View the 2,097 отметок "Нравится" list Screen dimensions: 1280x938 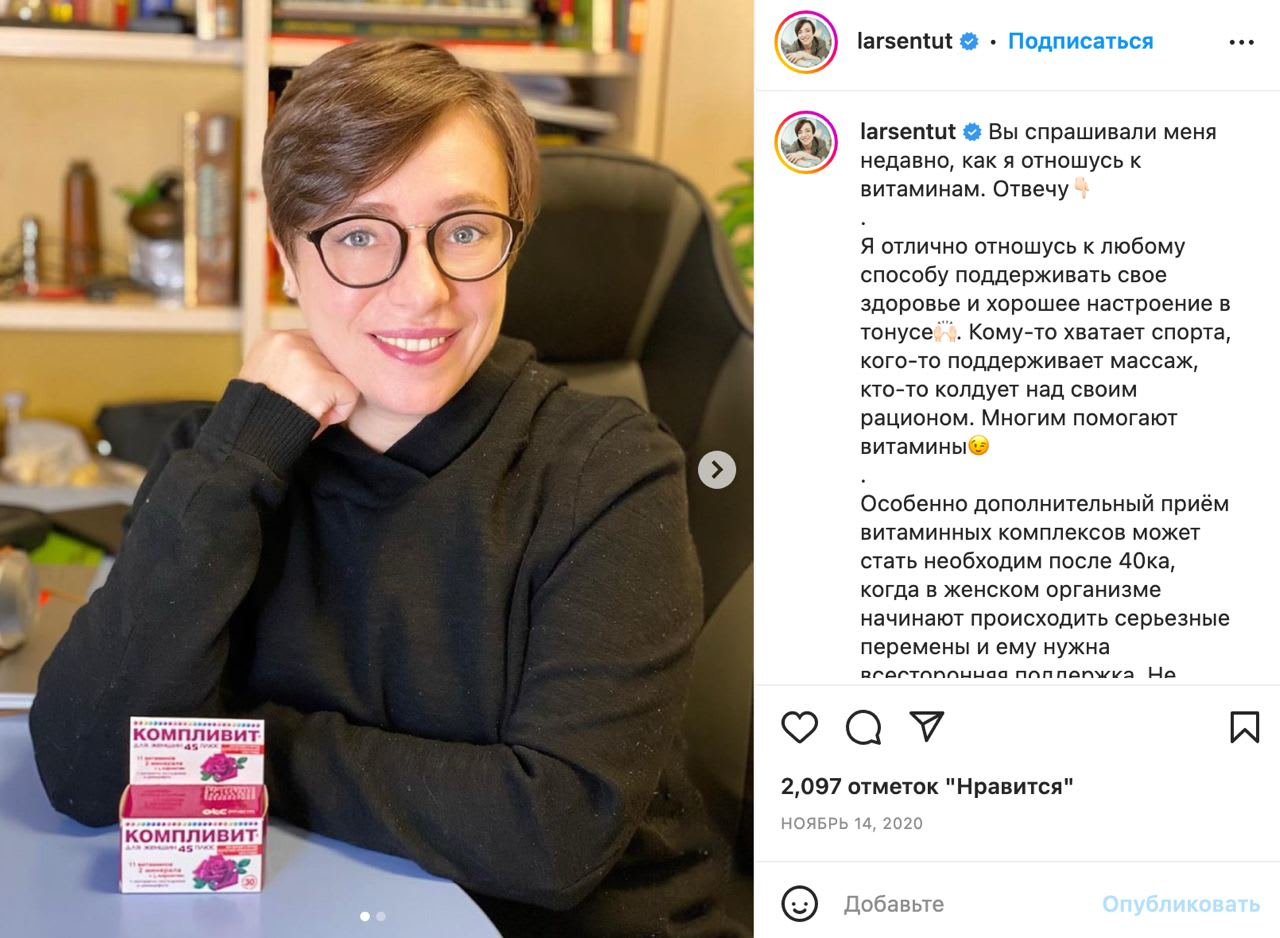point(927,787)
